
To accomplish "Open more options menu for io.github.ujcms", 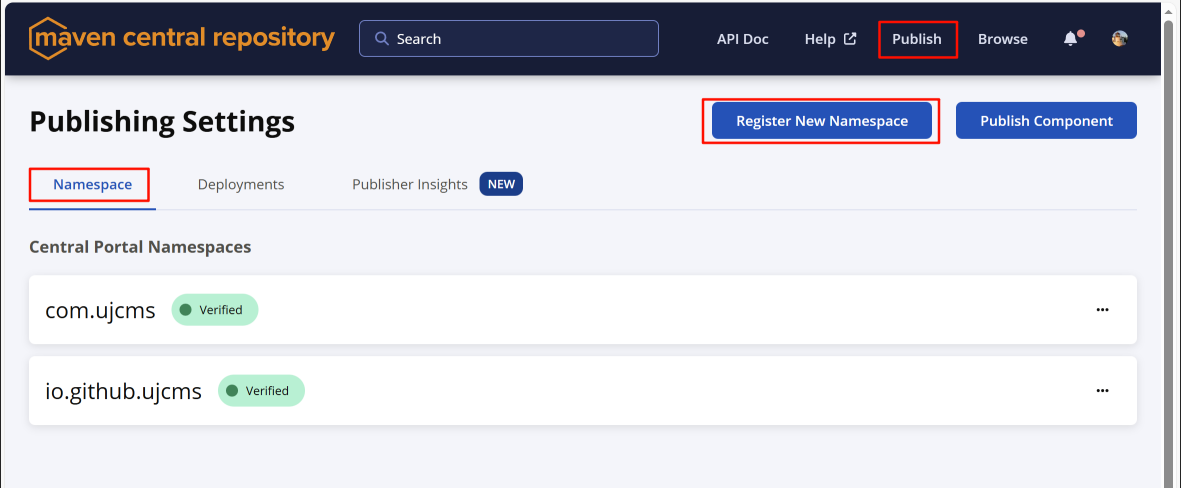I will 1102,391.
